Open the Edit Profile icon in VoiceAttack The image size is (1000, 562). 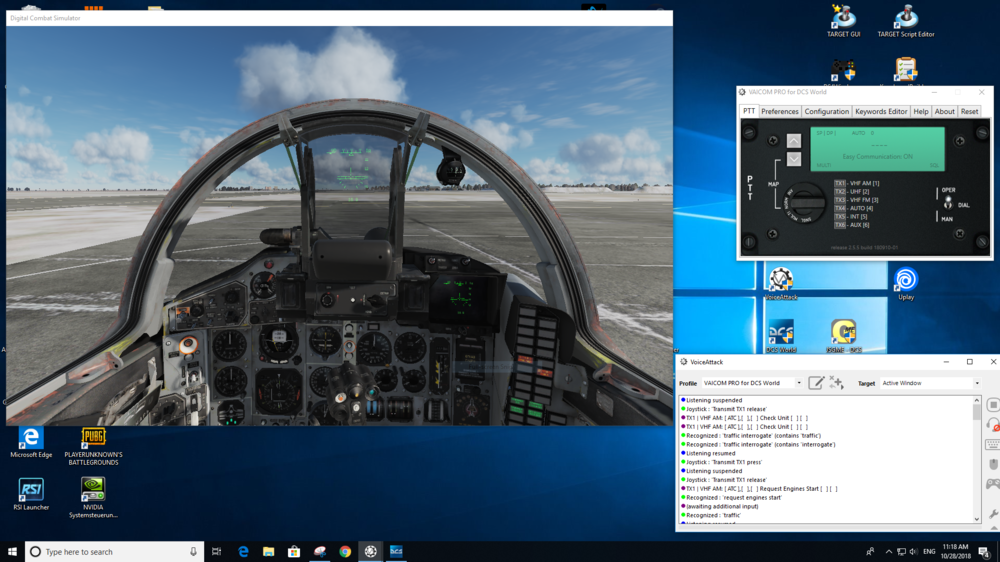coord(816,383)
